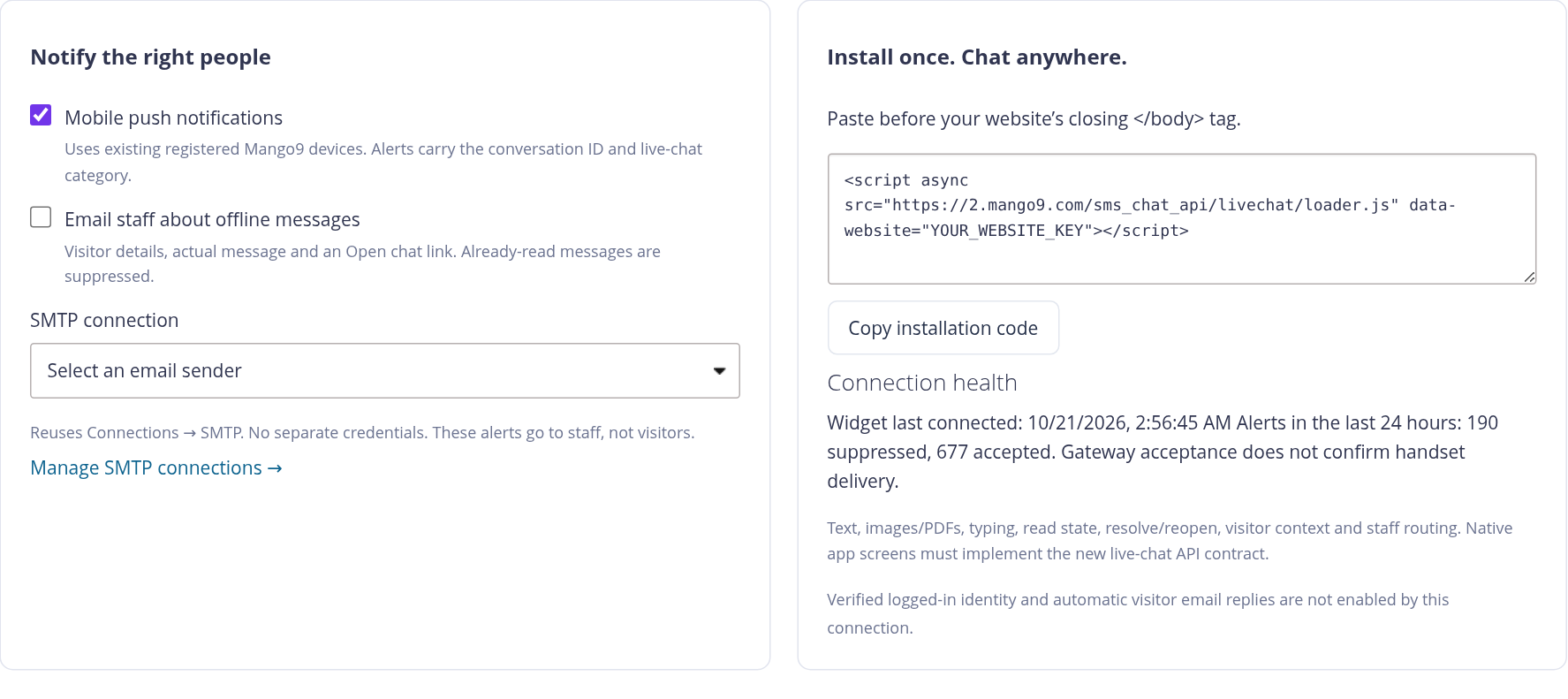The image size is (1568, 699).
Task: Click the Paste before closing body tag instruction
Action: click(1034, 118)
